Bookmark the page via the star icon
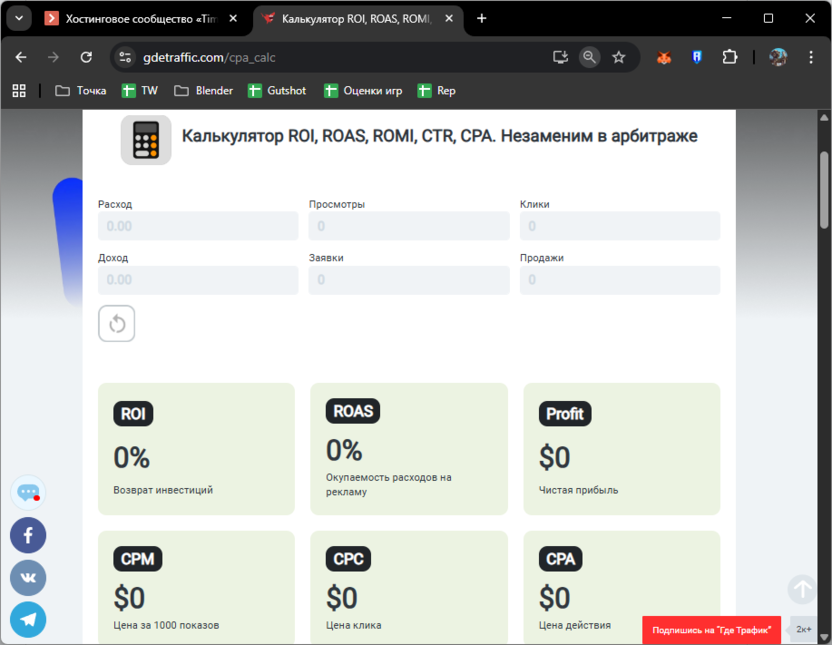 coord(619,57)
